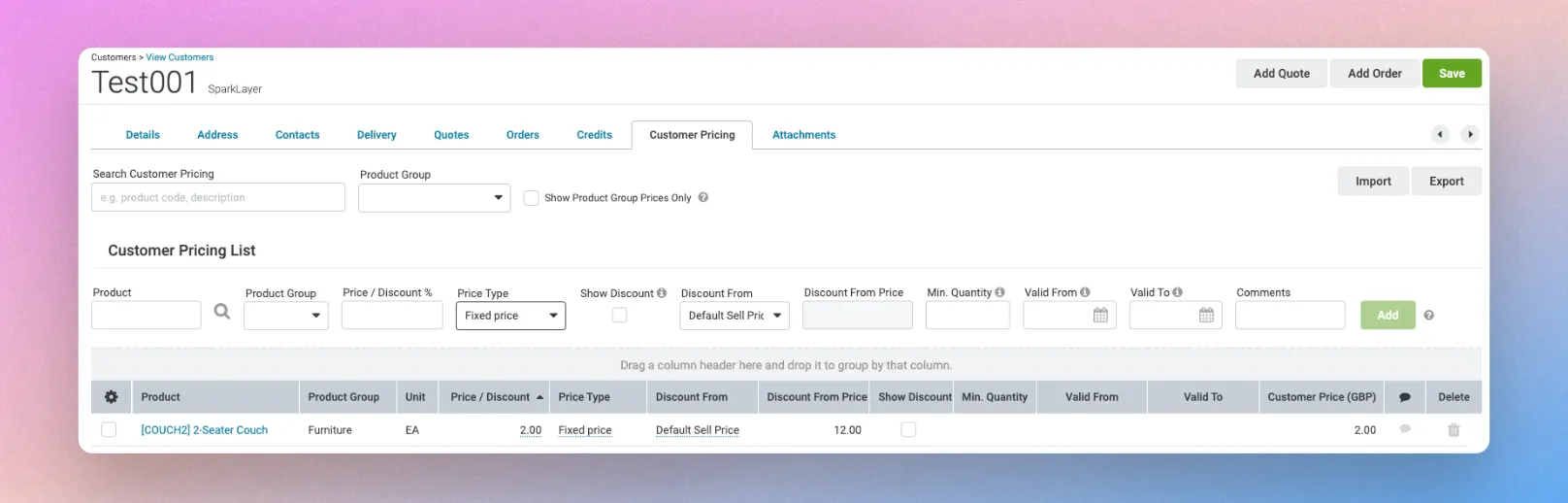The height and width of the screenshot is (503, 1568).
Task: Switch to the Details tab
Action: pos(143,135)
